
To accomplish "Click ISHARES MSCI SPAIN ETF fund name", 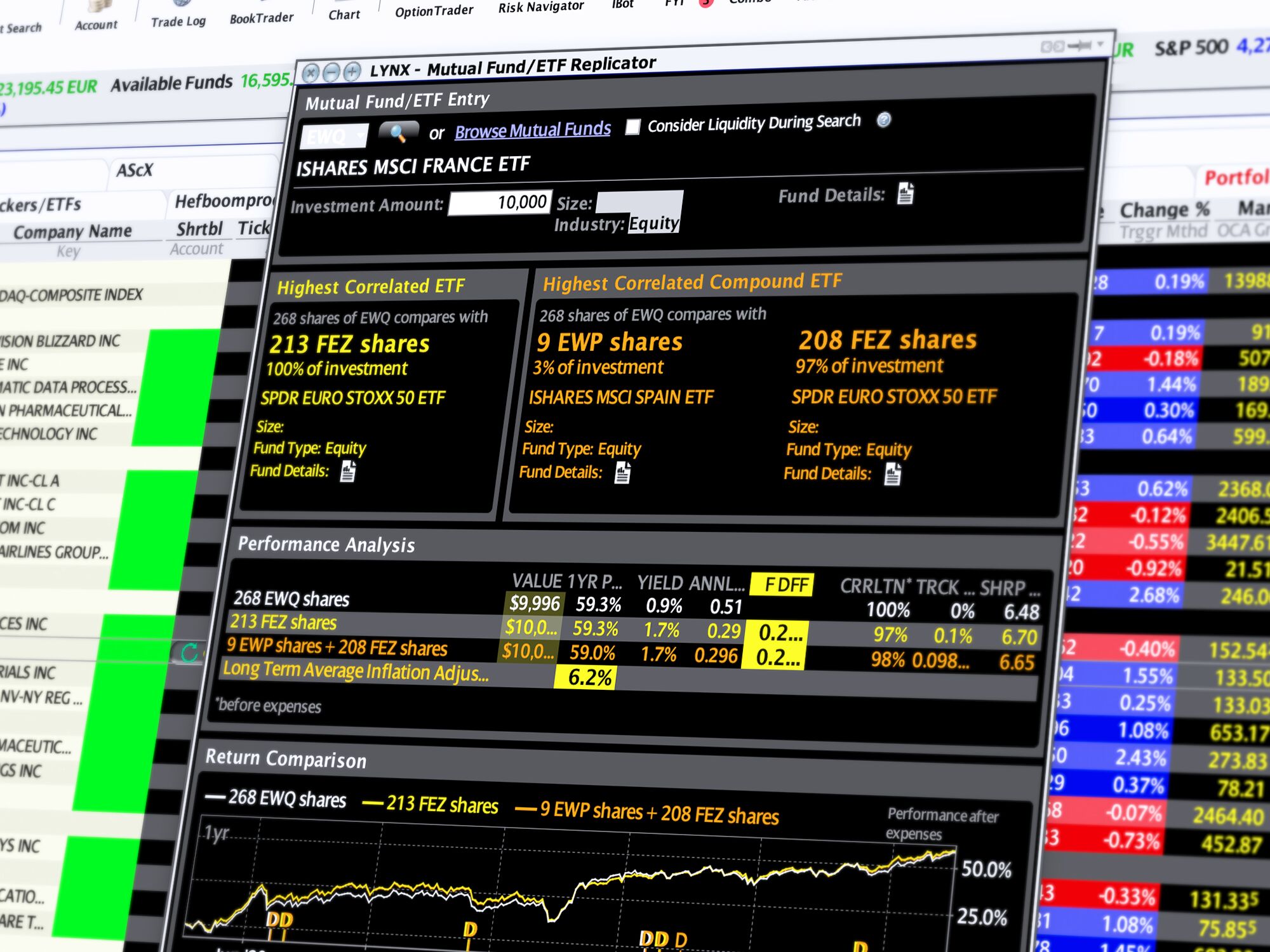I will [621, 397].
